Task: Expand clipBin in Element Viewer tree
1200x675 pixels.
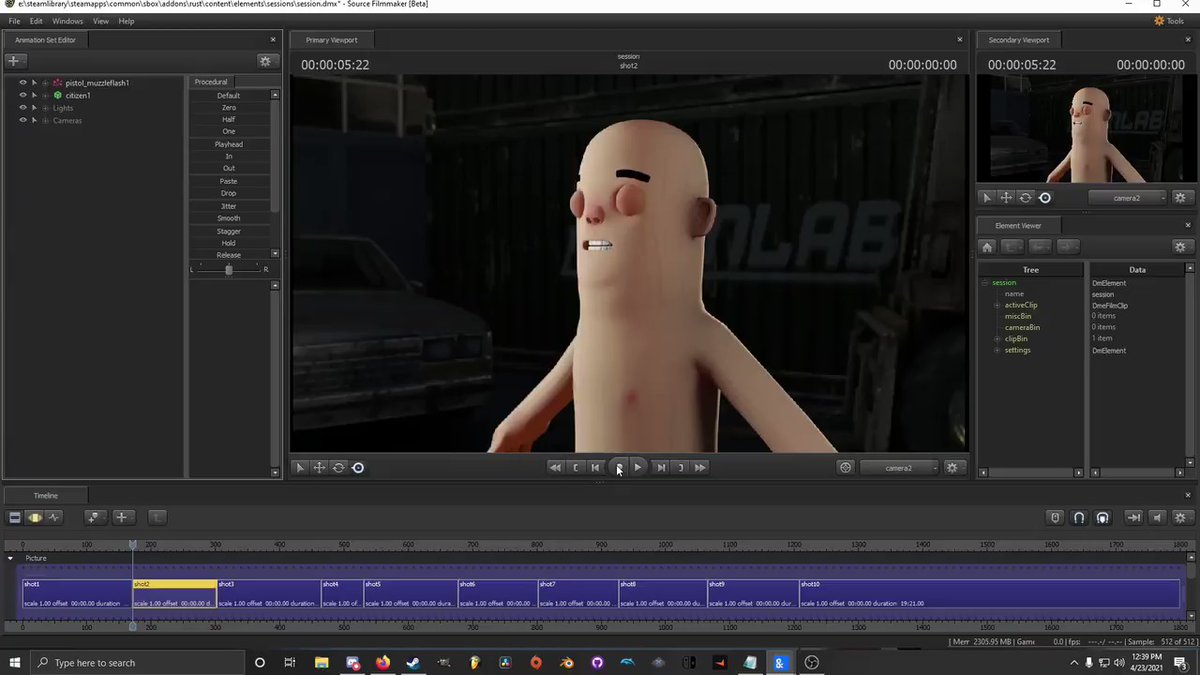Action: pyautogui.click(x=997, y=339)
